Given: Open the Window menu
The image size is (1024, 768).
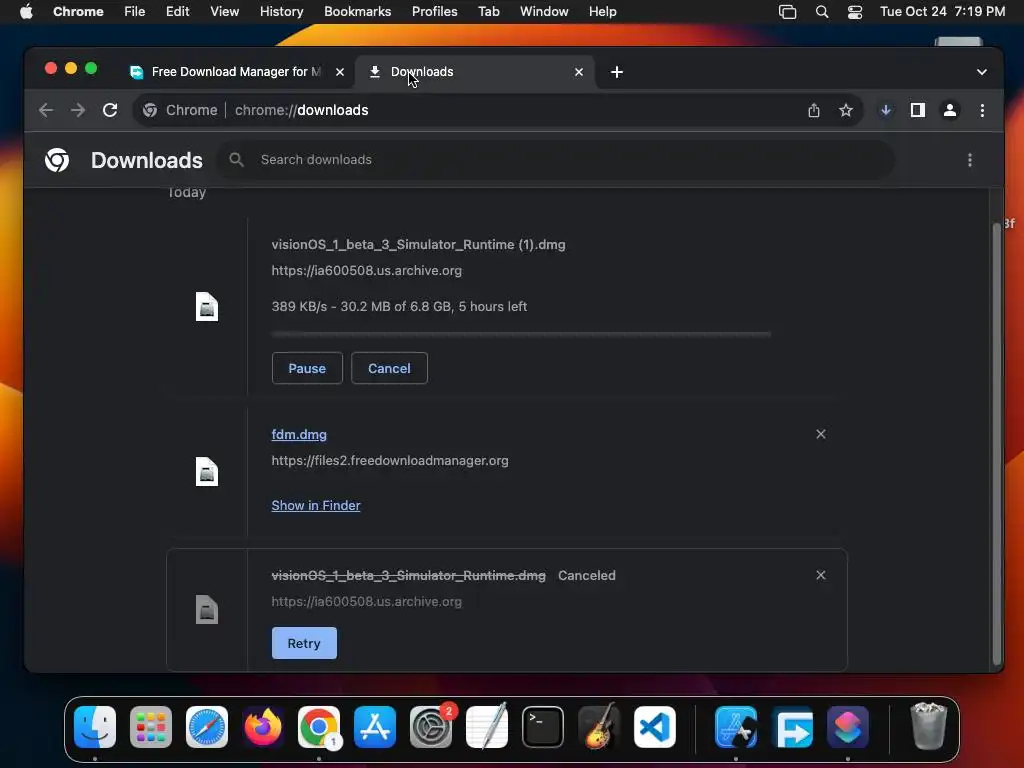Looking at the screenshot, I should [544, 12].
